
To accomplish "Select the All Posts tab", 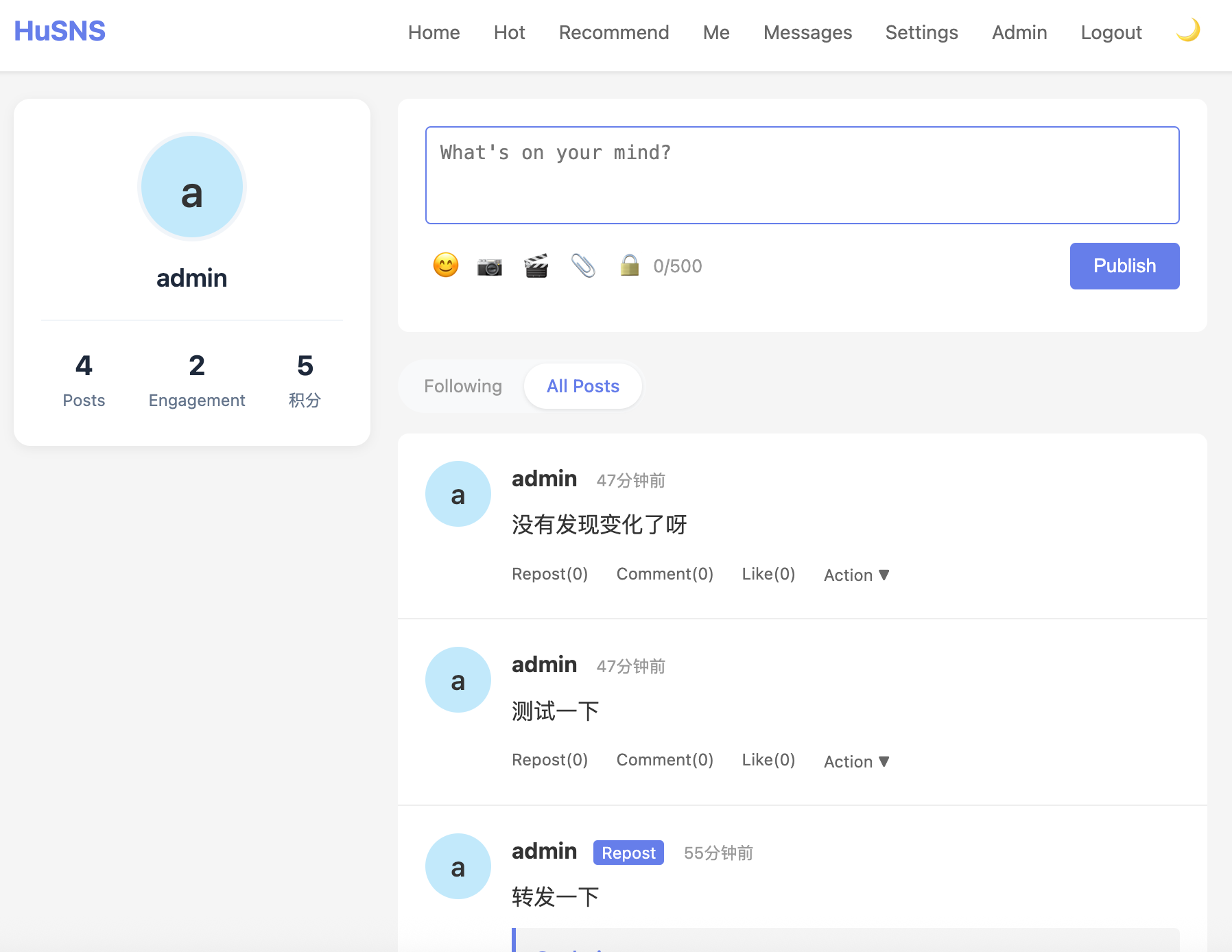I will click(x=583, y=386).
